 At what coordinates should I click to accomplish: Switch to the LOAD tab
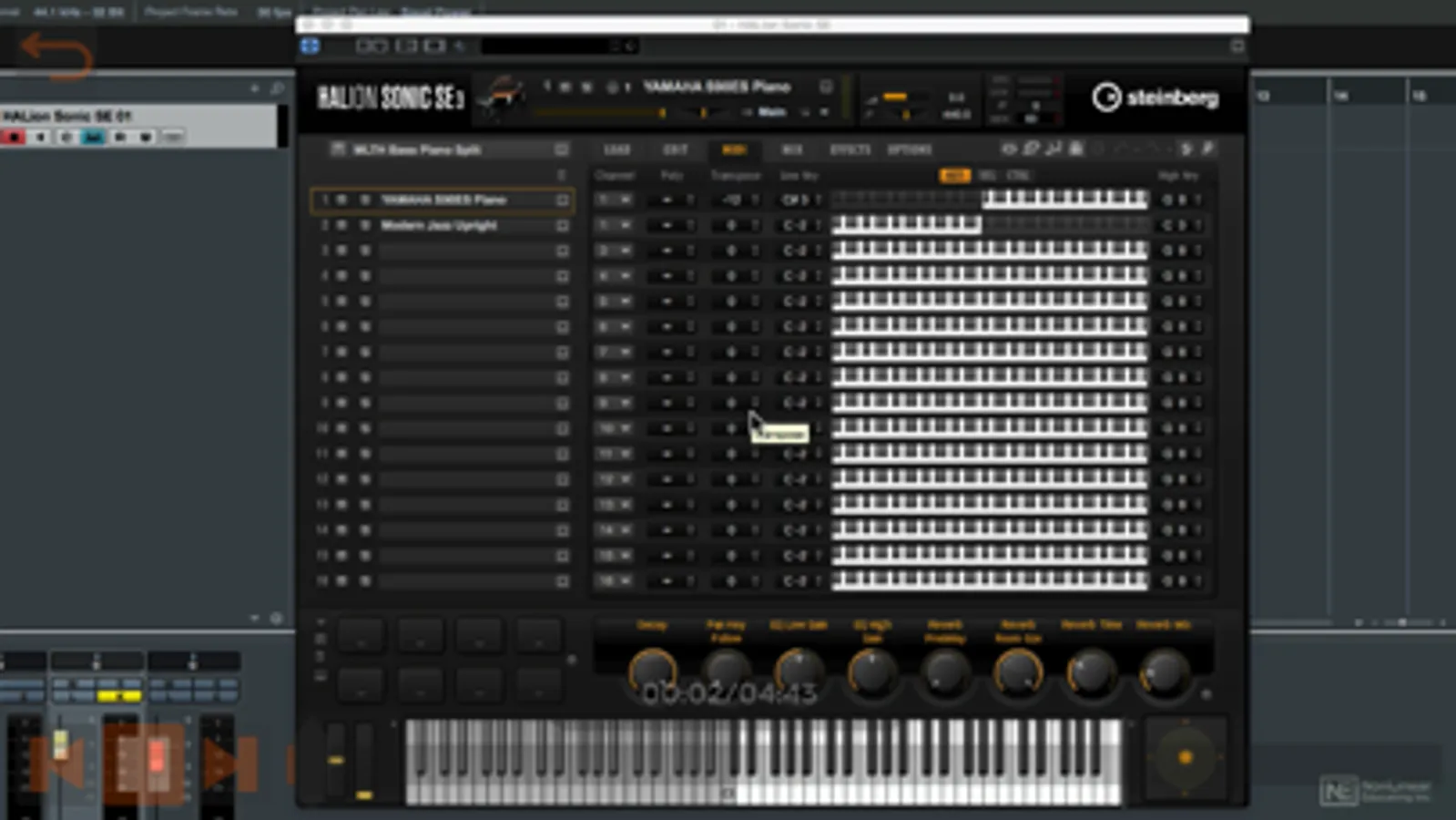[616, 149]
